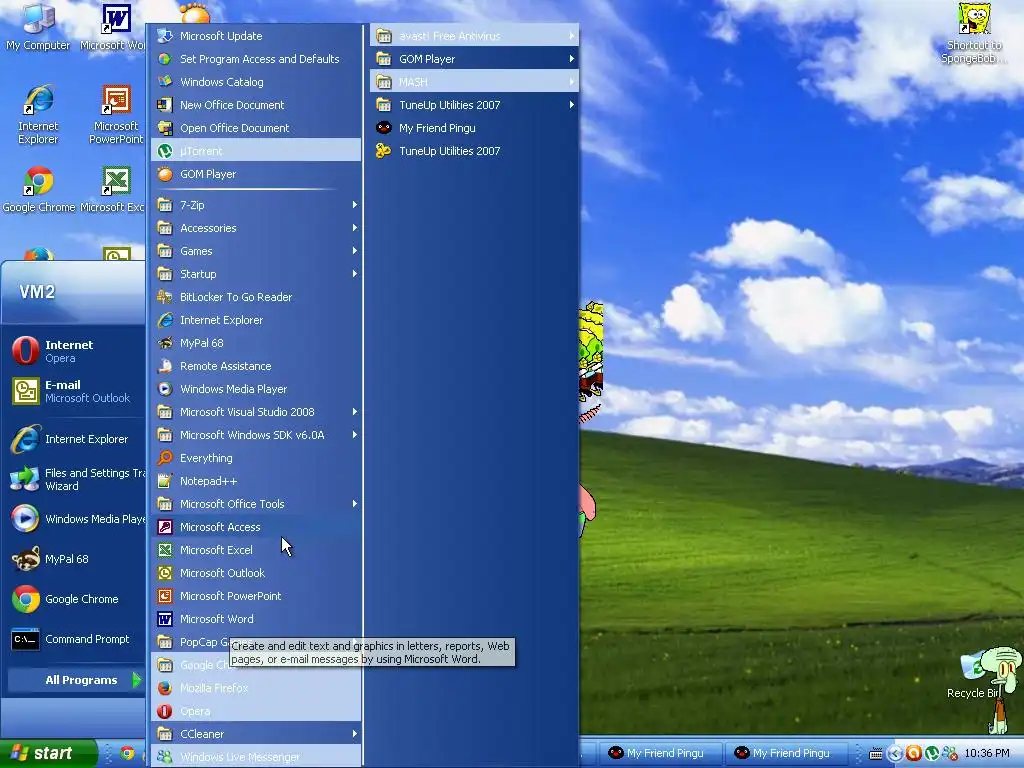Click the system clock showing 10:36 PM
The image size is (1024, 768).
click(987, 753)
